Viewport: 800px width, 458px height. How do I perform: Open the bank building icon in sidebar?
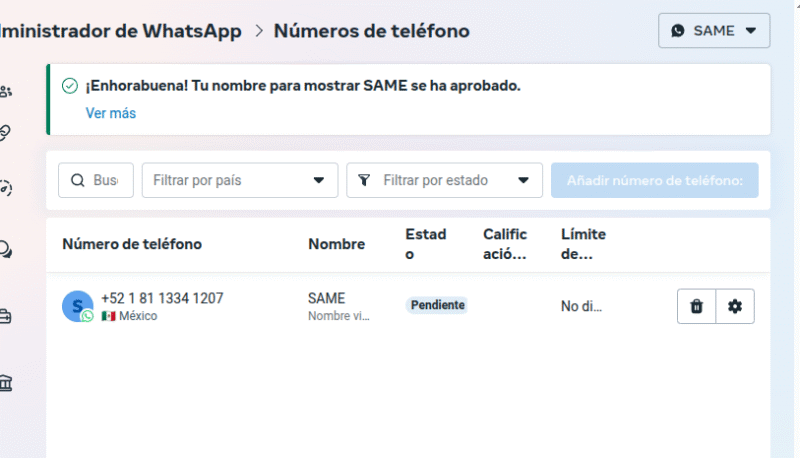coord(6,383)
